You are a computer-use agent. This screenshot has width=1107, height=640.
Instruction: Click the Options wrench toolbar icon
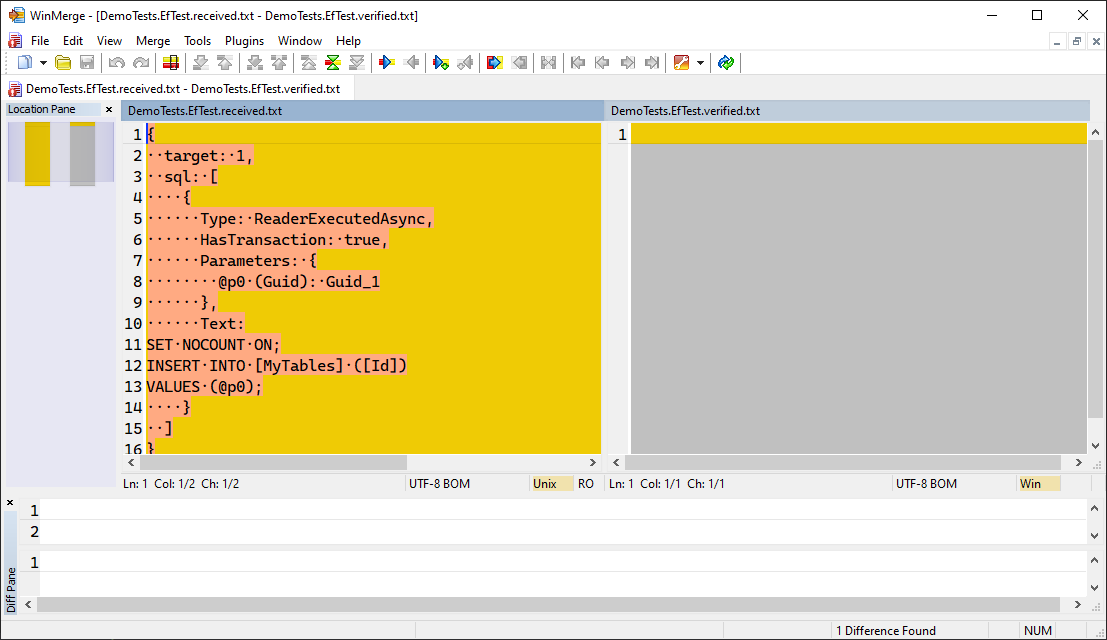coord(682,63)
